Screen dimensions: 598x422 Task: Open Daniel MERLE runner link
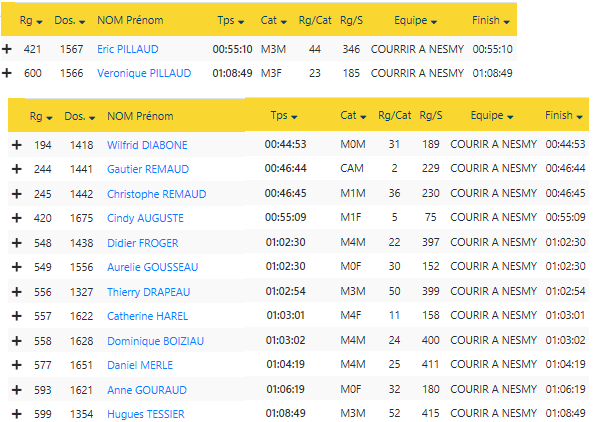[x=140, y=366]
